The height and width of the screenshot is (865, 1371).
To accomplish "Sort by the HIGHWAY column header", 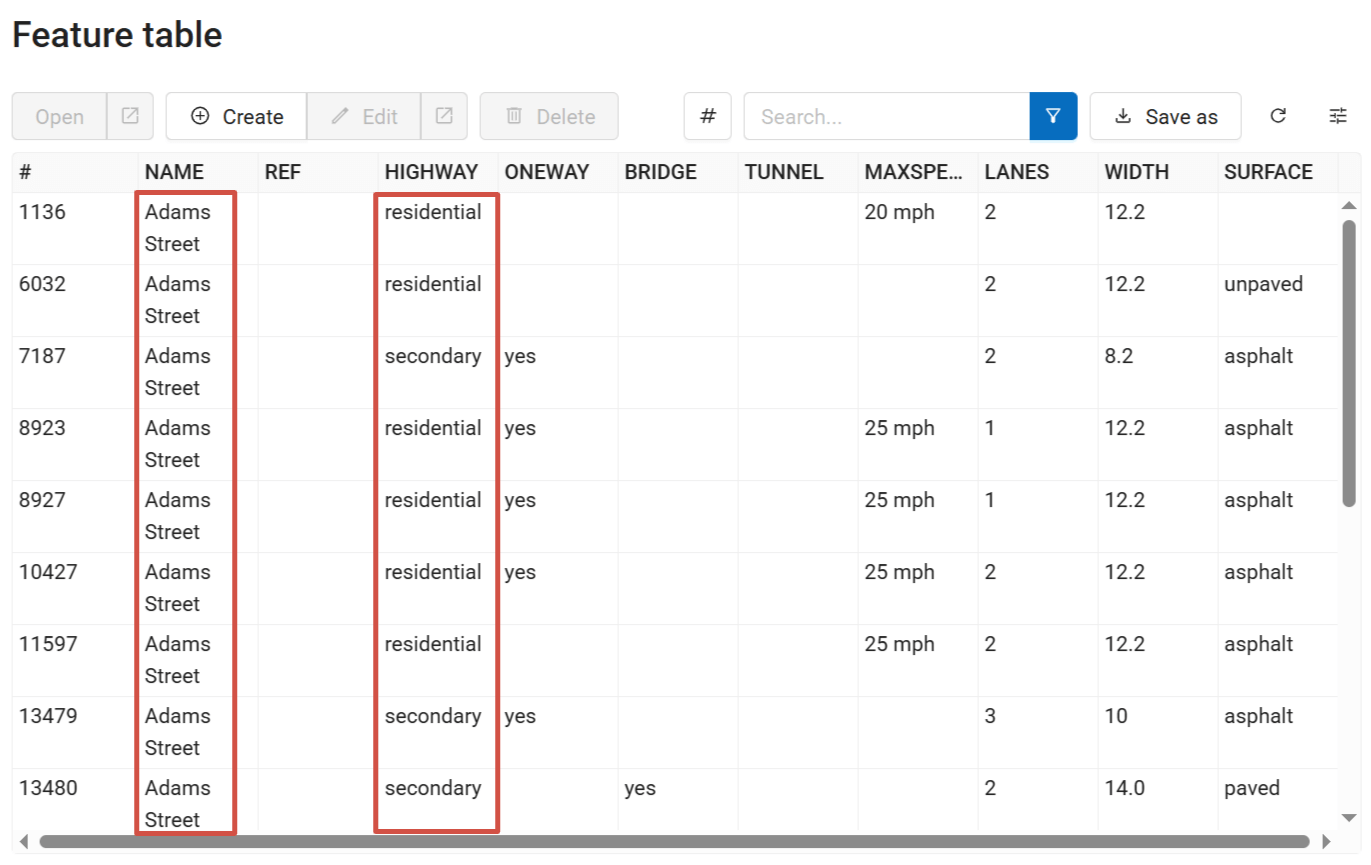I will point(431,172).
